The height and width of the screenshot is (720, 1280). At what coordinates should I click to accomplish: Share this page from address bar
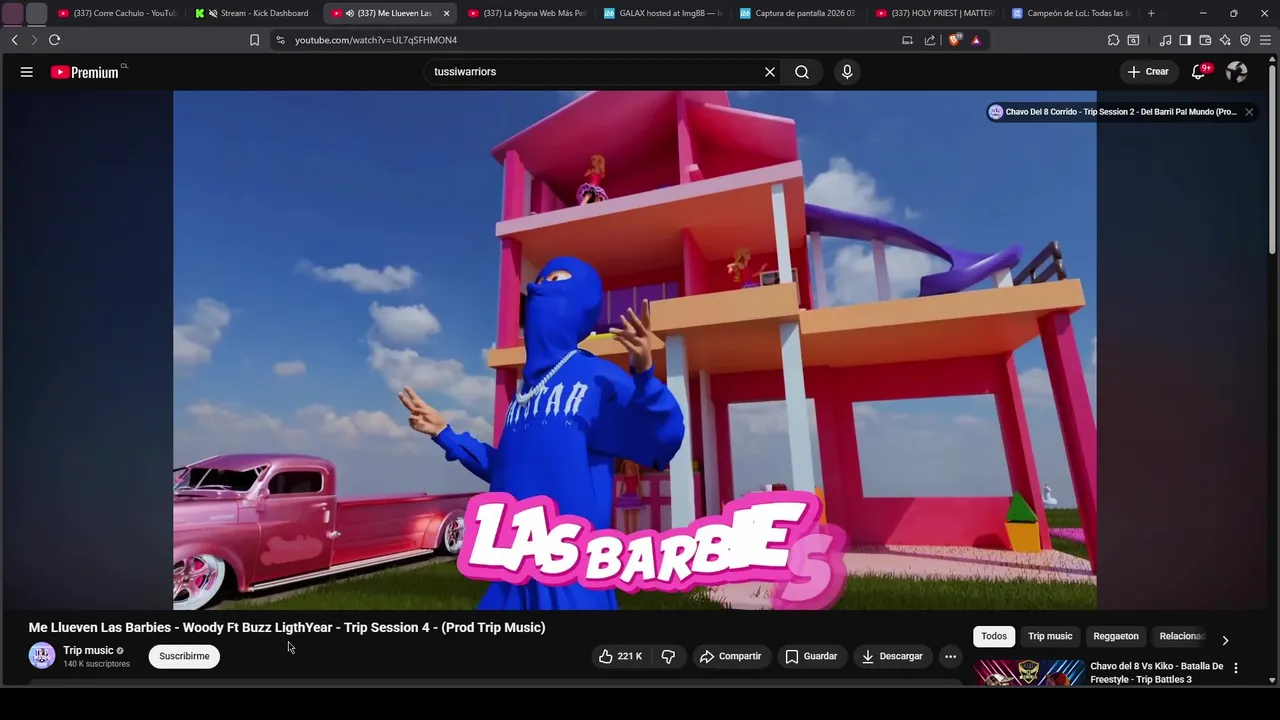pos(930,40)
